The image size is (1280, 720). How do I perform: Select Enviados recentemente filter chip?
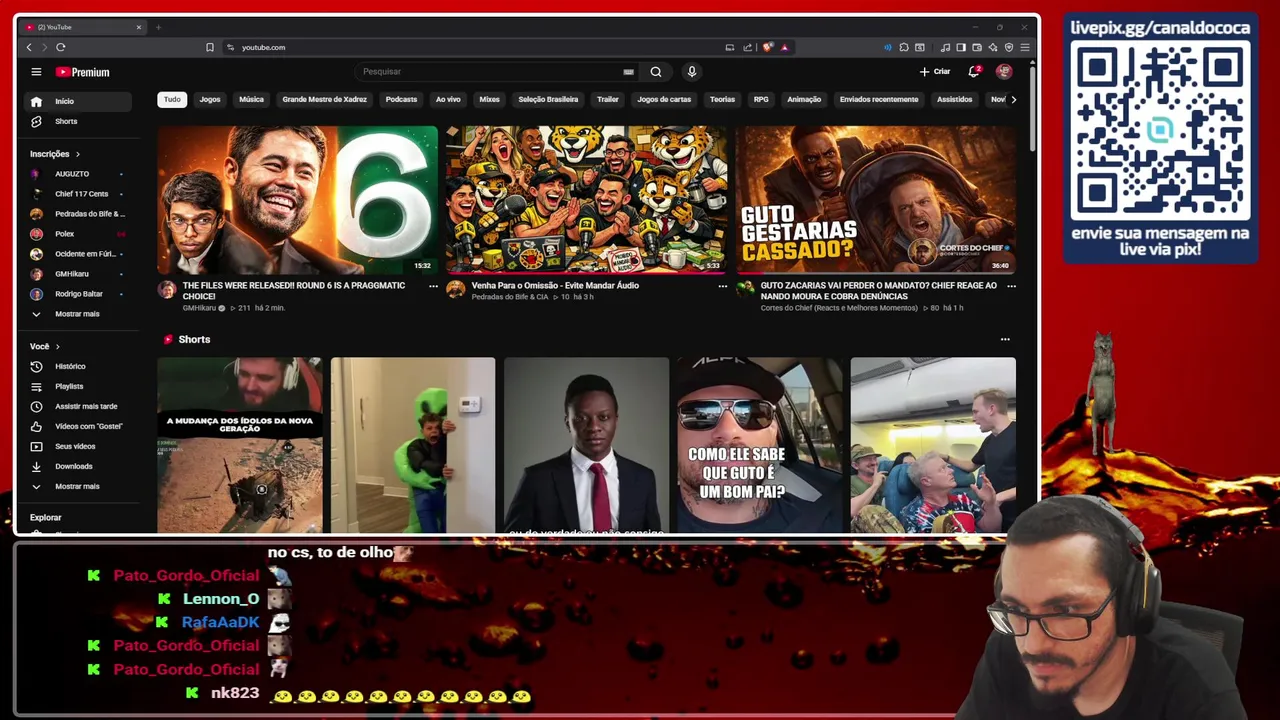click(x=879, y=99)
